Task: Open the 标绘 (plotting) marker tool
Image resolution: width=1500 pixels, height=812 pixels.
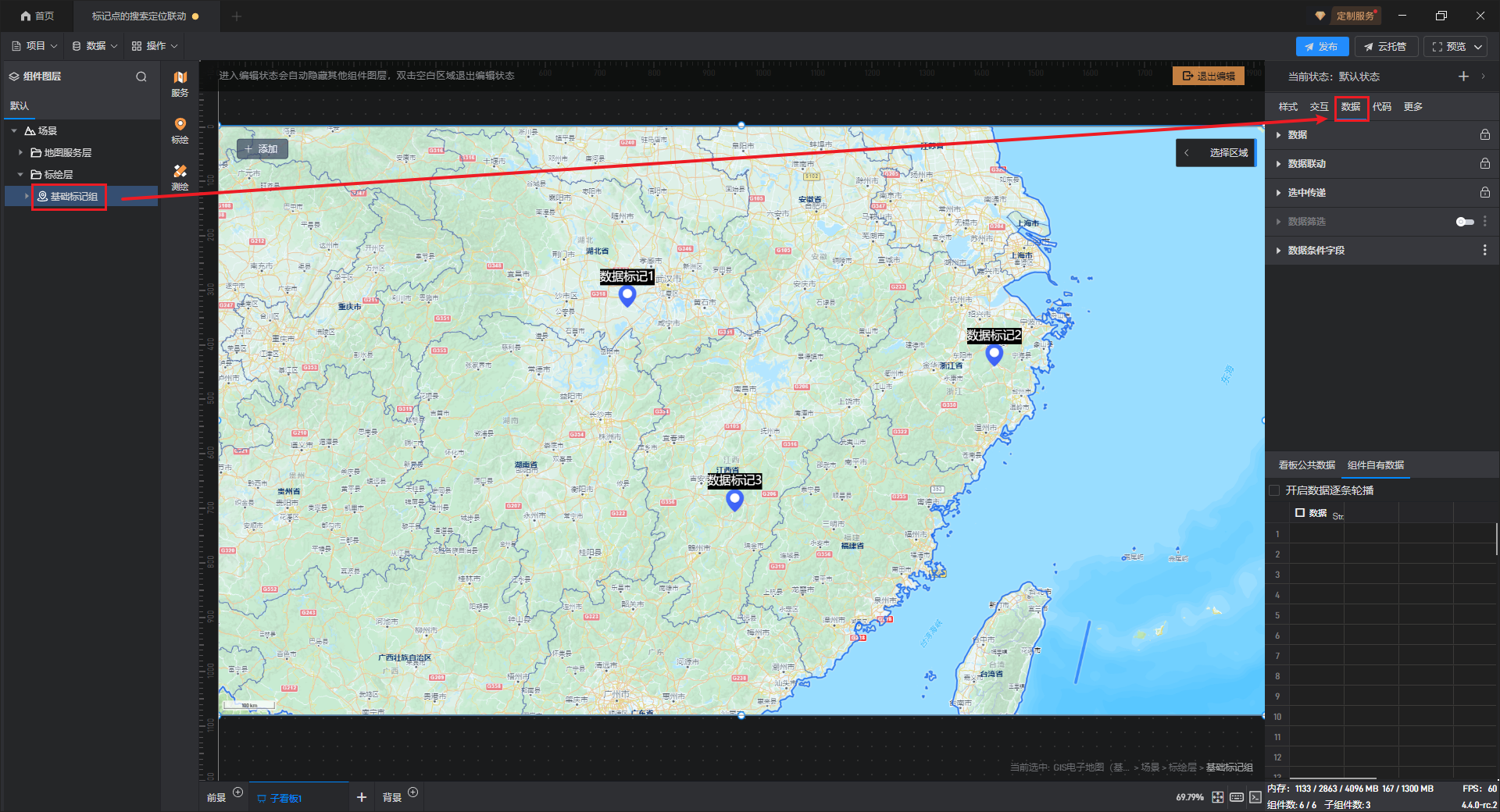Action: coord(180,130)
